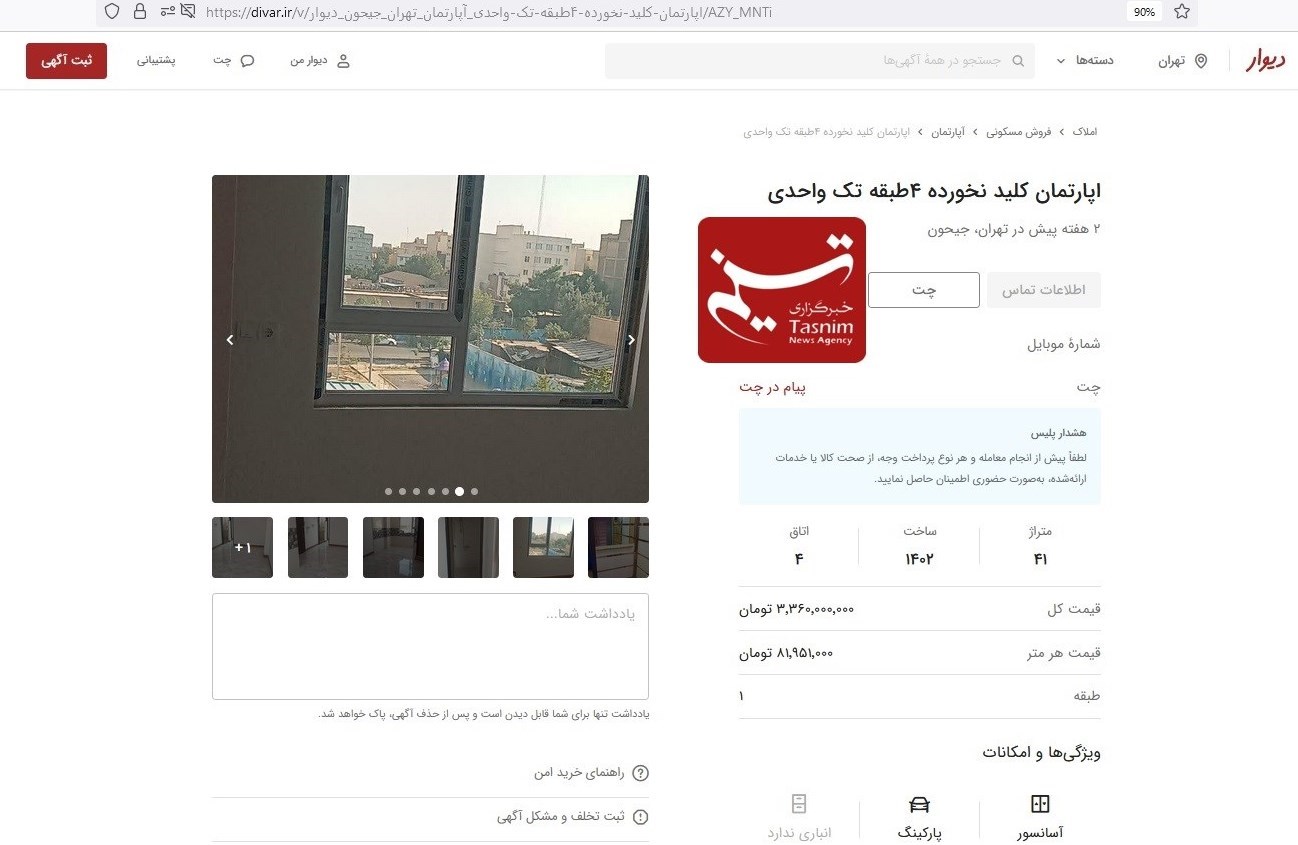Open the دیوار site logo
1298x845 pixels.
[1264, 60]
